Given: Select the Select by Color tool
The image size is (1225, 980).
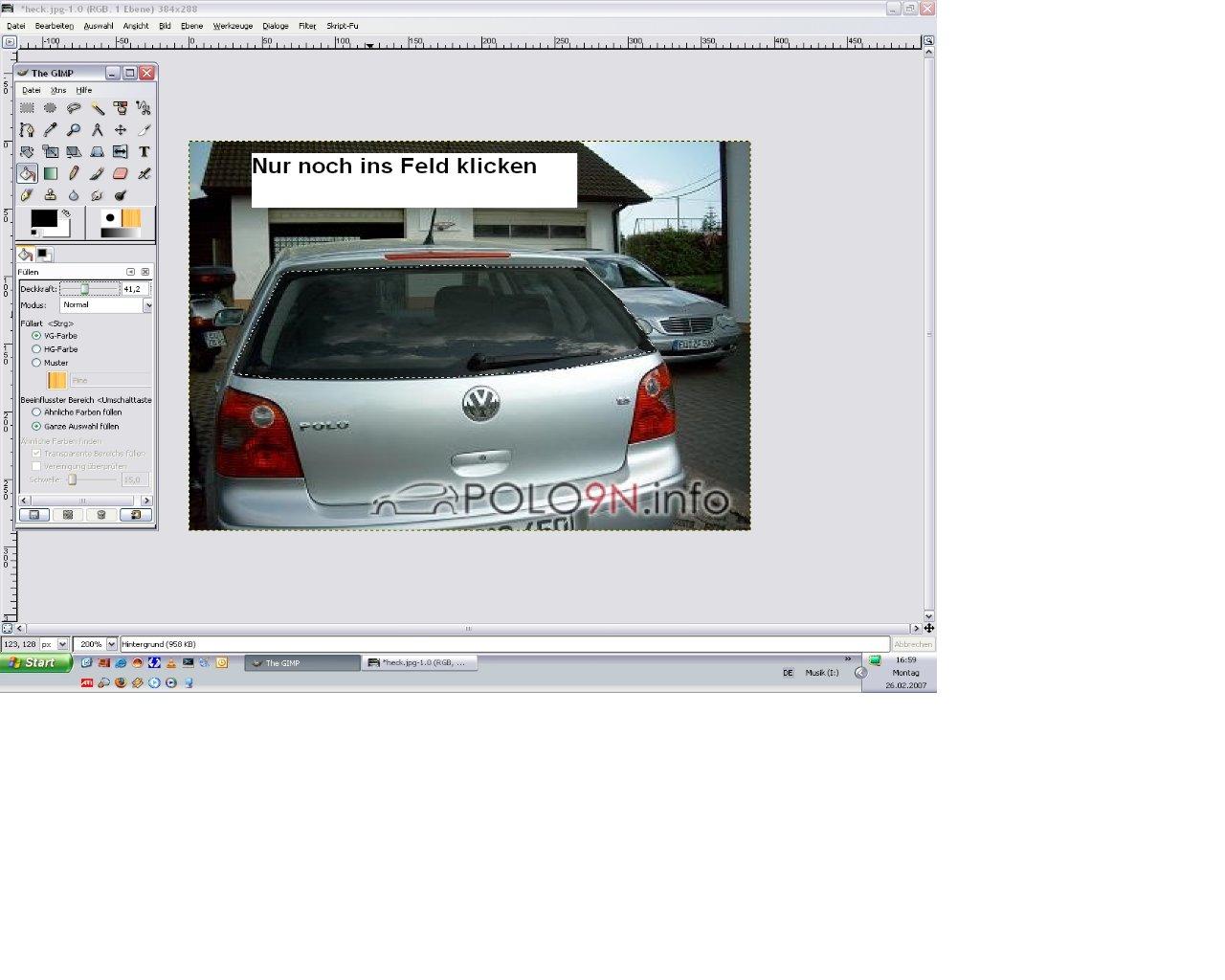Looking at the screenshot, I should coord(121,108).
